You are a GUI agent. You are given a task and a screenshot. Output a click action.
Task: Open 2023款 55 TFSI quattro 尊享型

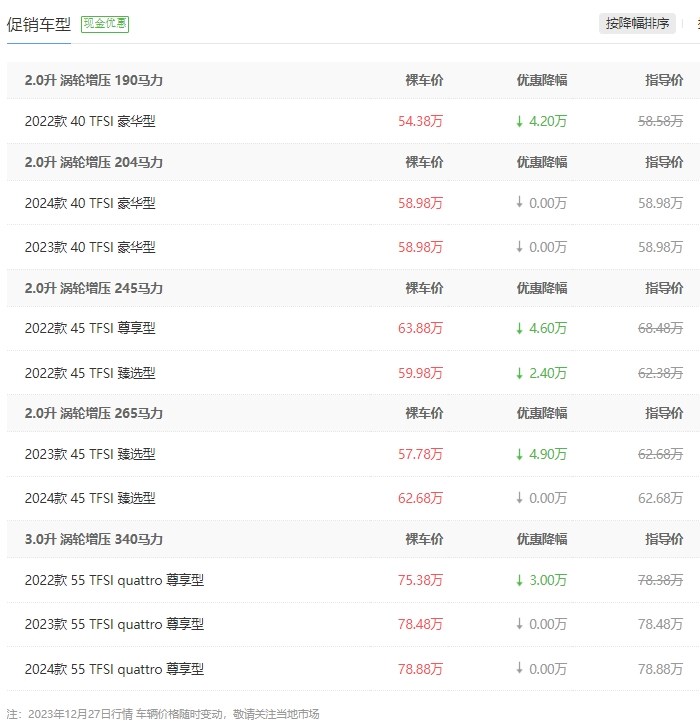(115, 624)
